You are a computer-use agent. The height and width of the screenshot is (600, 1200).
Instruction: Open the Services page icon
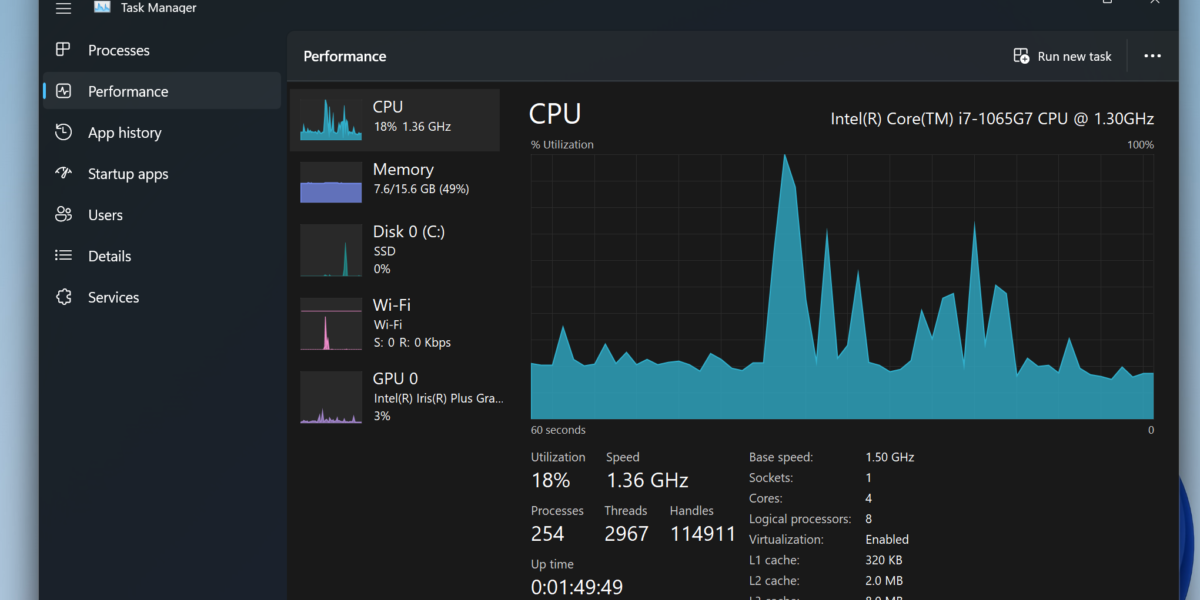coord(62,296)
